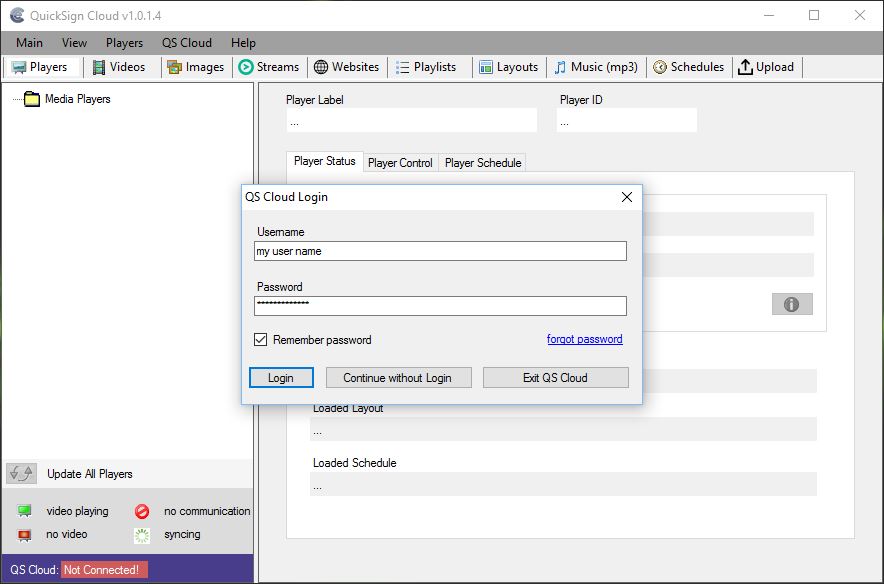
Task: Click the QuickSign Cloud app logo
Action: [17, 15]
